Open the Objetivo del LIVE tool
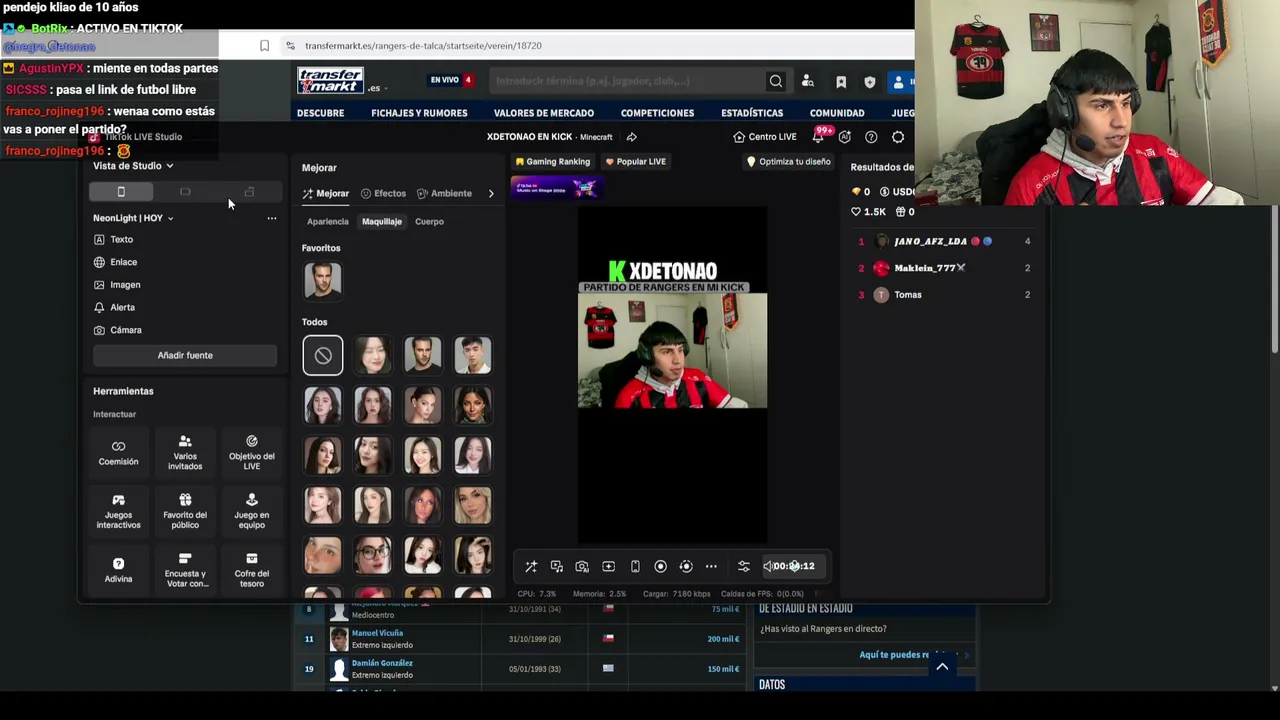Image resolution: width=1280 pixels, height=720 pixels. pyautogui.click(x=252, y=452)
